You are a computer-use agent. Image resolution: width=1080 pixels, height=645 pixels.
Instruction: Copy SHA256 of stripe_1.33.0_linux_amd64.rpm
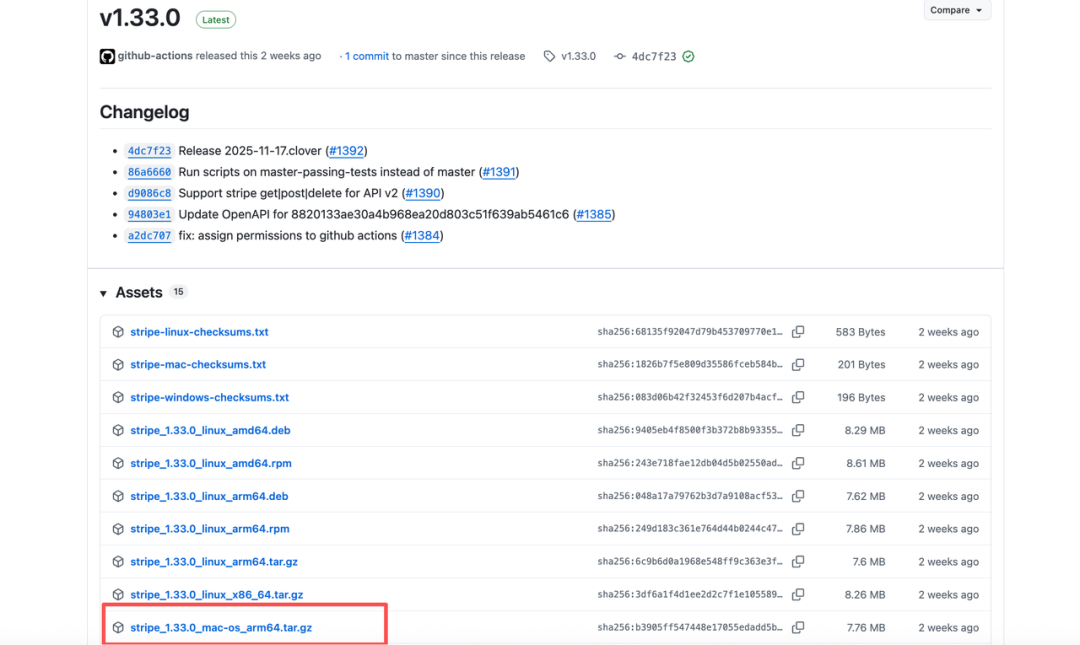tap(798, 463)
